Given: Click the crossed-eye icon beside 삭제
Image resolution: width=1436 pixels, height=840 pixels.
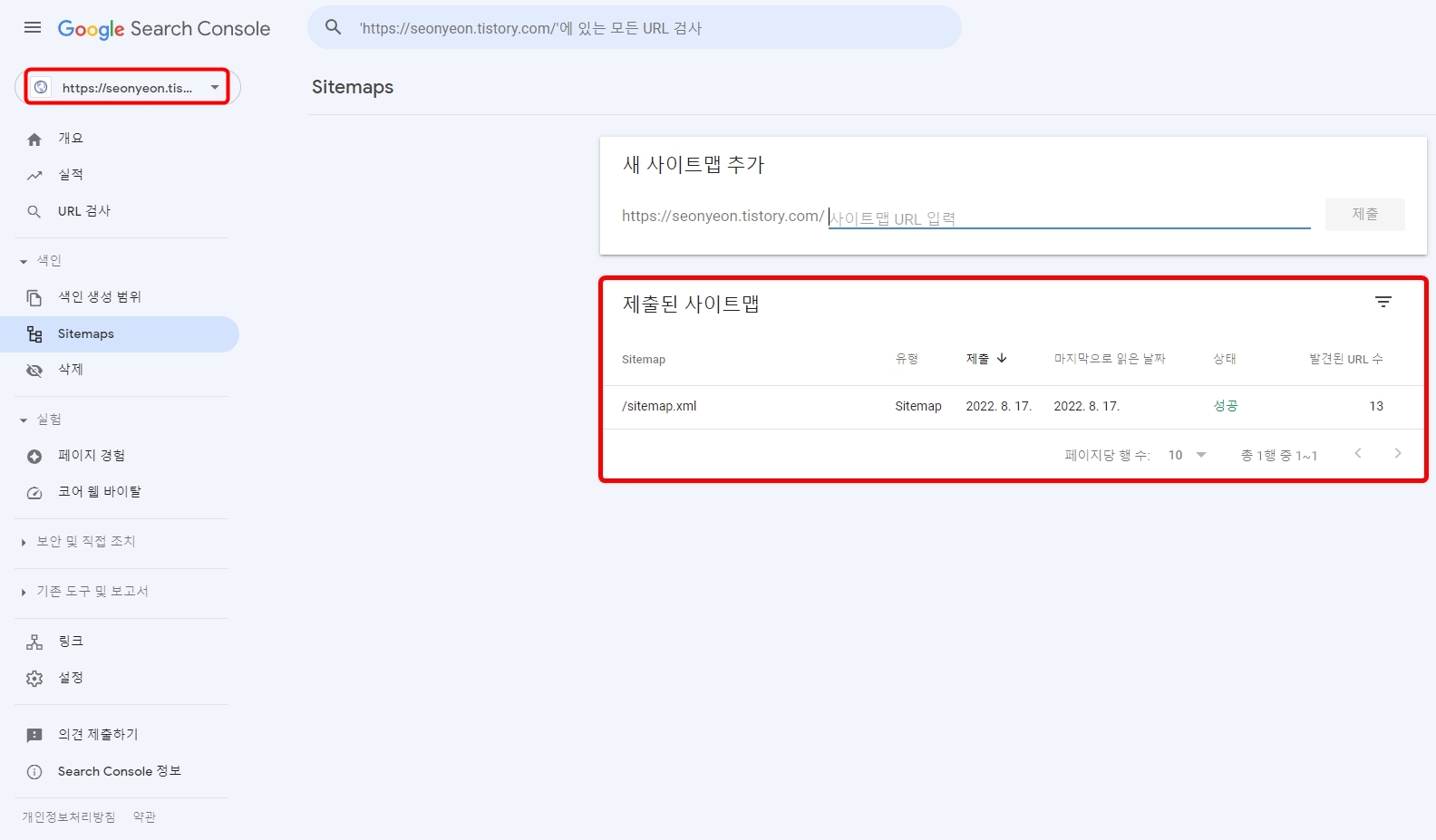Looking at the screenshot, I should [x=34, y=371].
